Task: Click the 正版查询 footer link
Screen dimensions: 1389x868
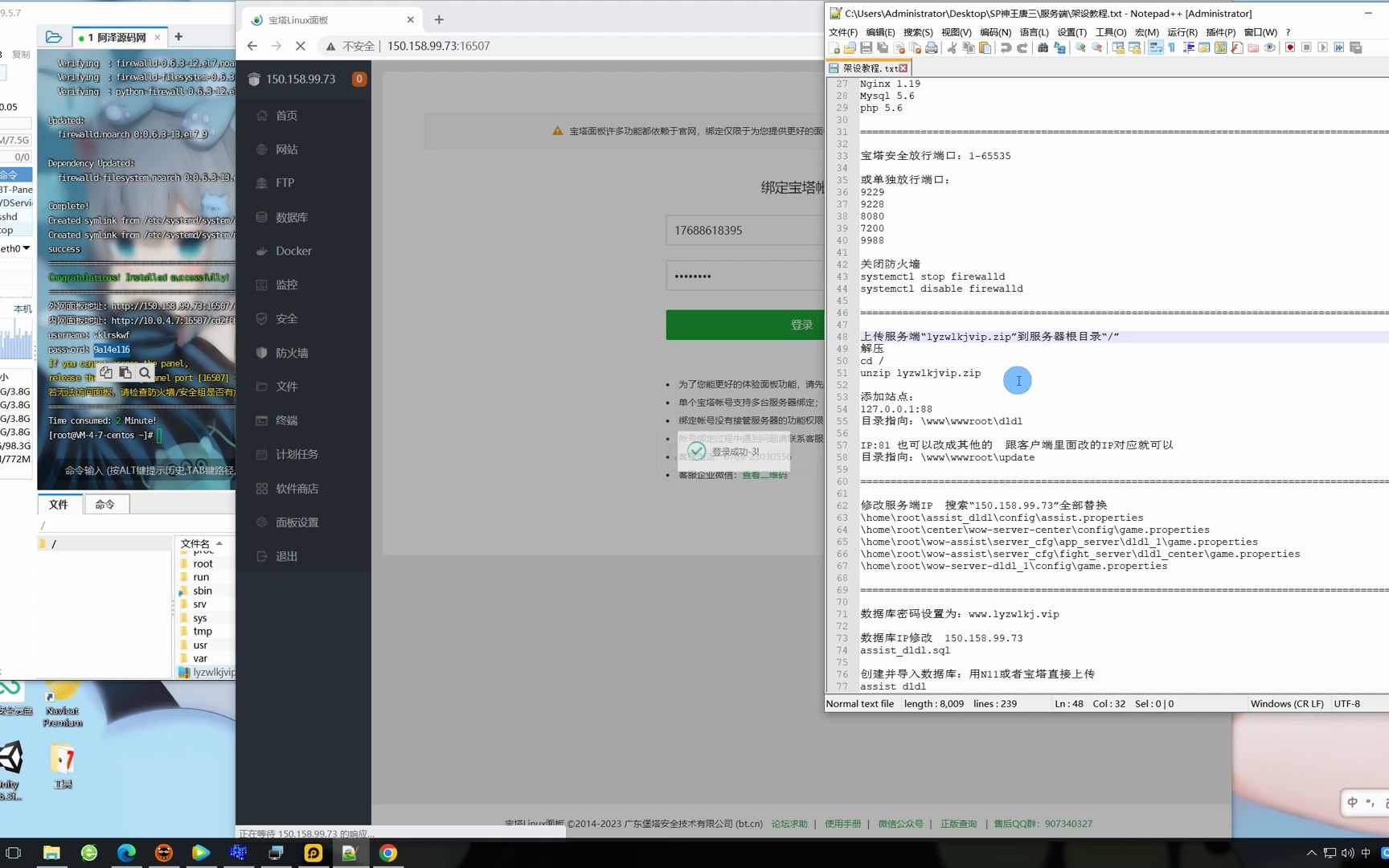Action: 958,824
